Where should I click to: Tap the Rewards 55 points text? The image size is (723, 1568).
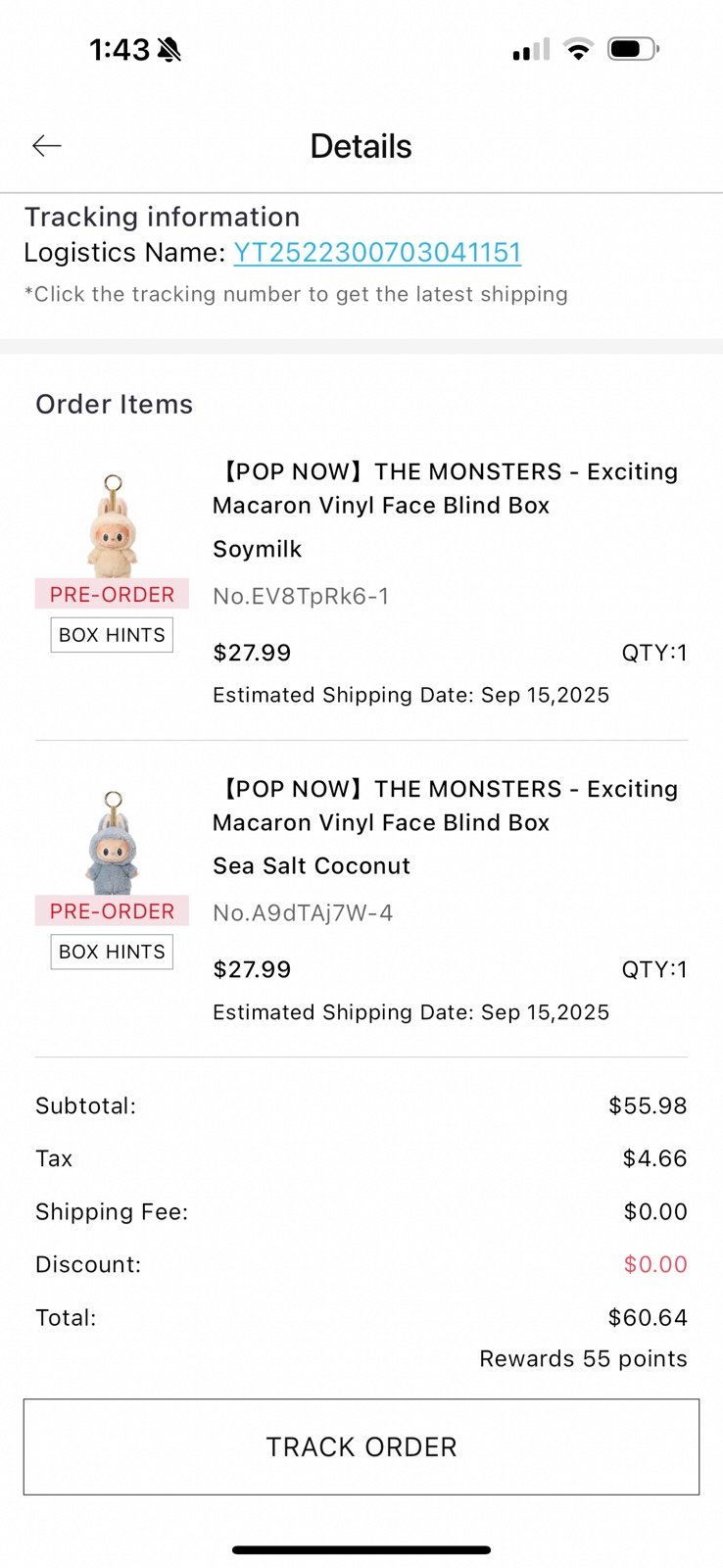tap(583, 1359)
